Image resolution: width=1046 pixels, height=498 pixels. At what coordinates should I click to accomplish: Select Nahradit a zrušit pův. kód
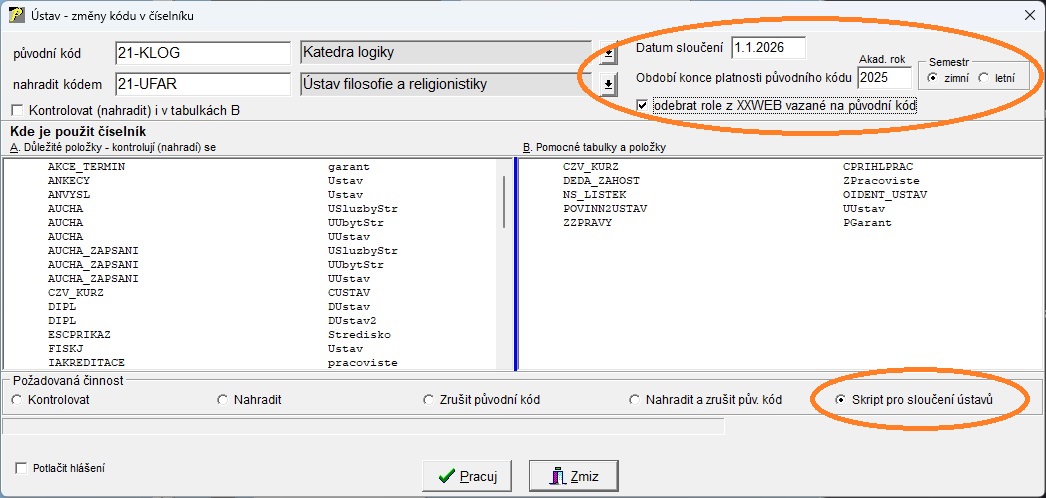(635, 400)
